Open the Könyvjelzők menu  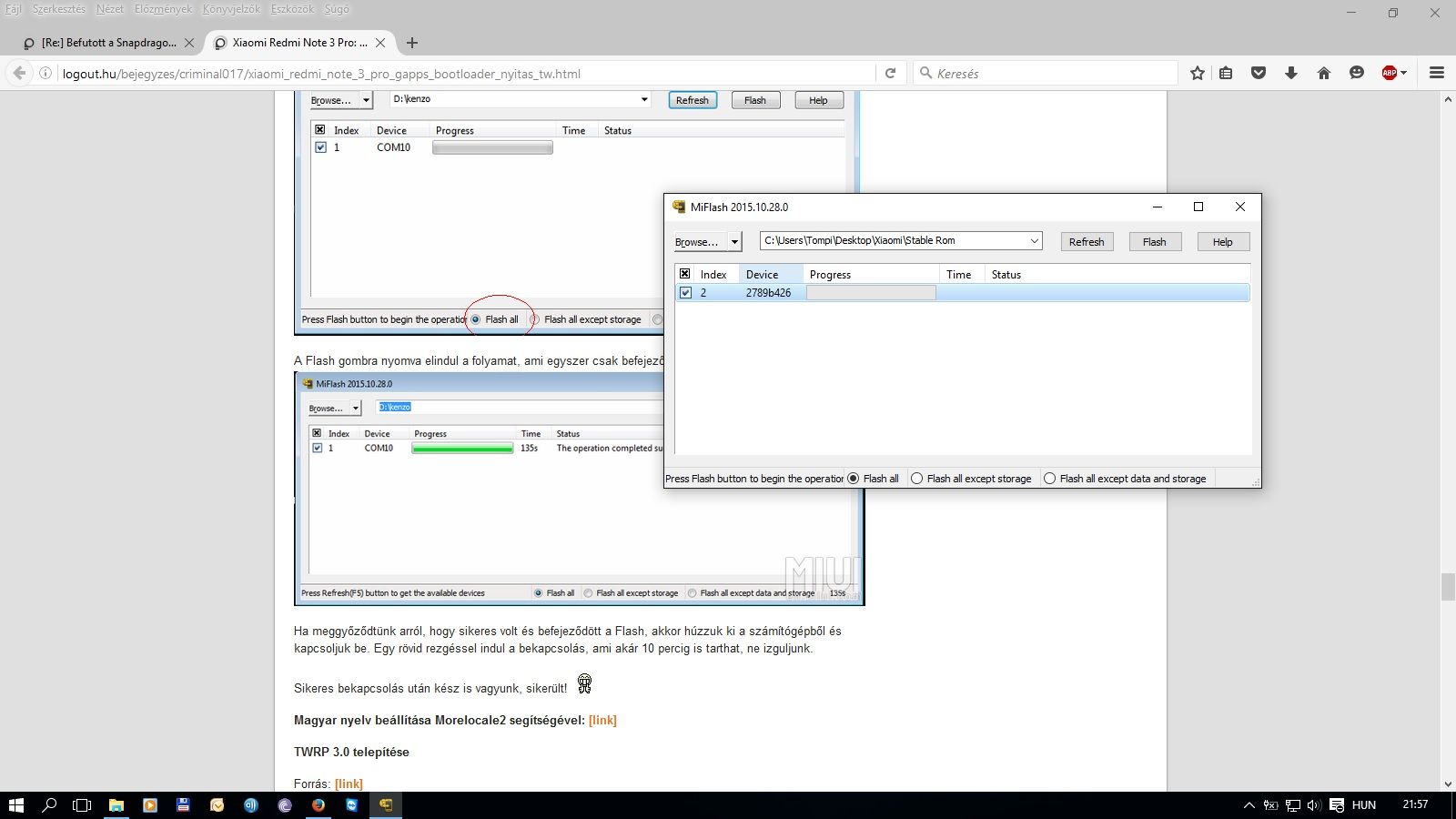231,9
